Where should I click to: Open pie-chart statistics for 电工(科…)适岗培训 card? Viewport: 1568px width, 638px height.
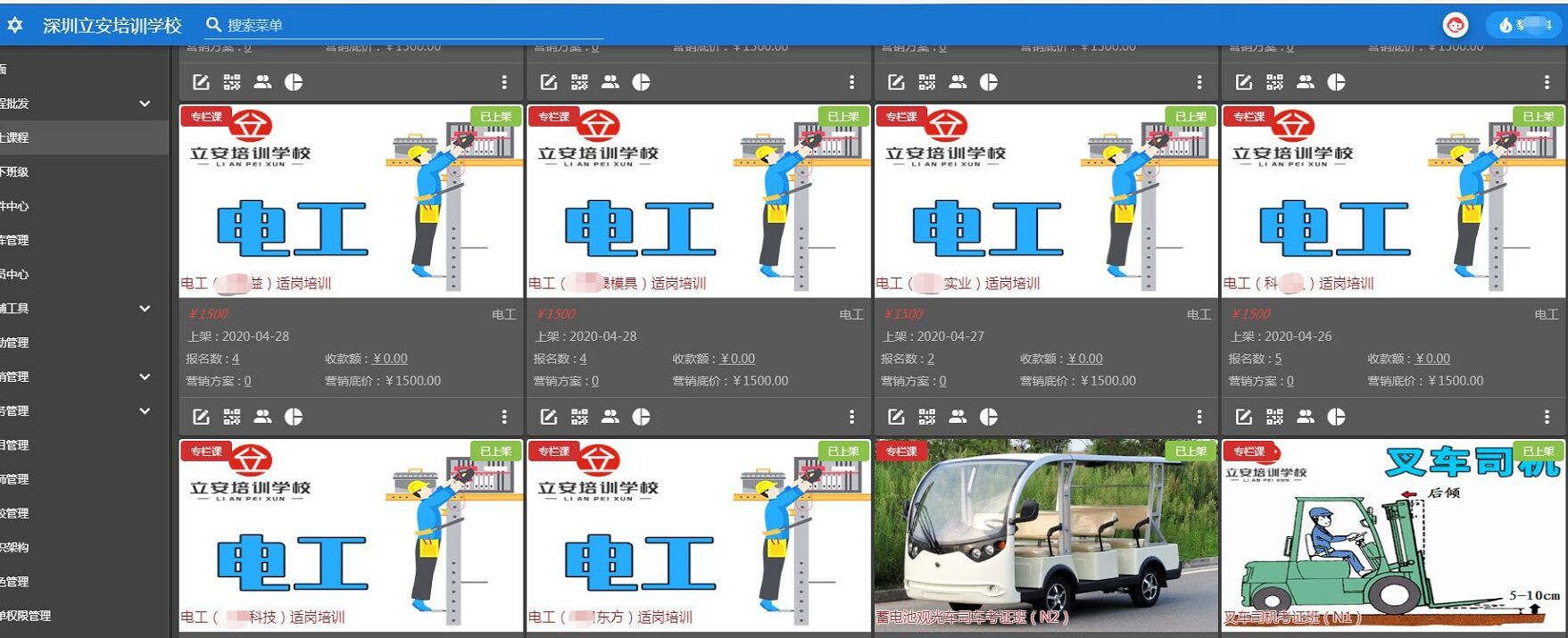(x=1336, y=417)
